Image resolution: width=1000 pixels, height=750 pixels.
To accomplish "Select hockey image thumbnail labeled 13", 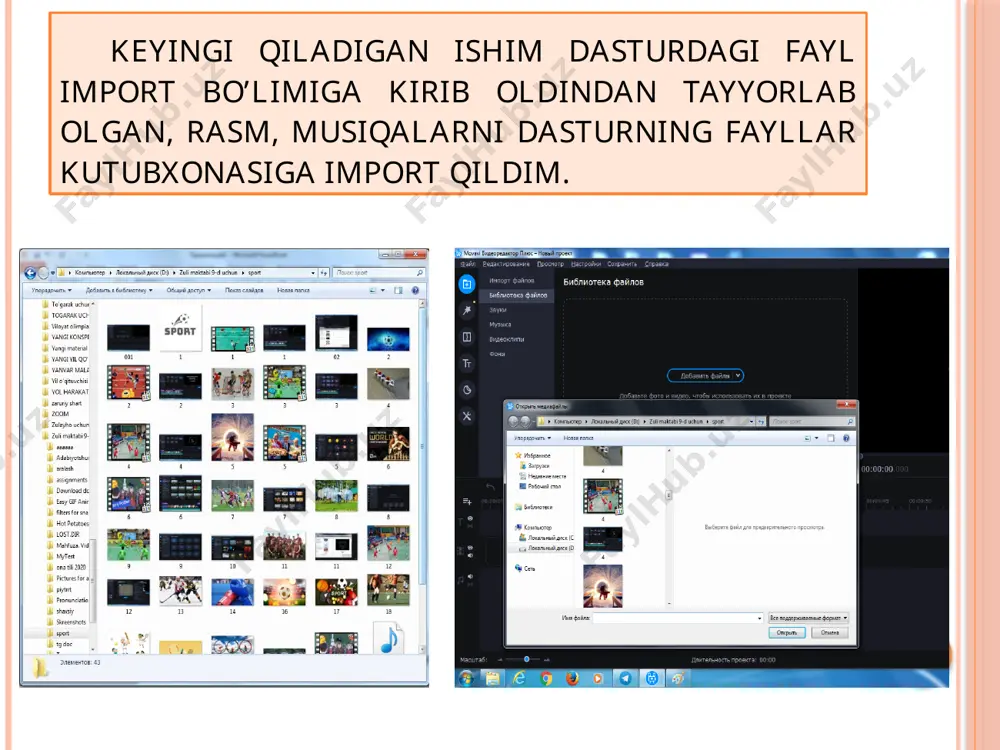I will [180, 591].
